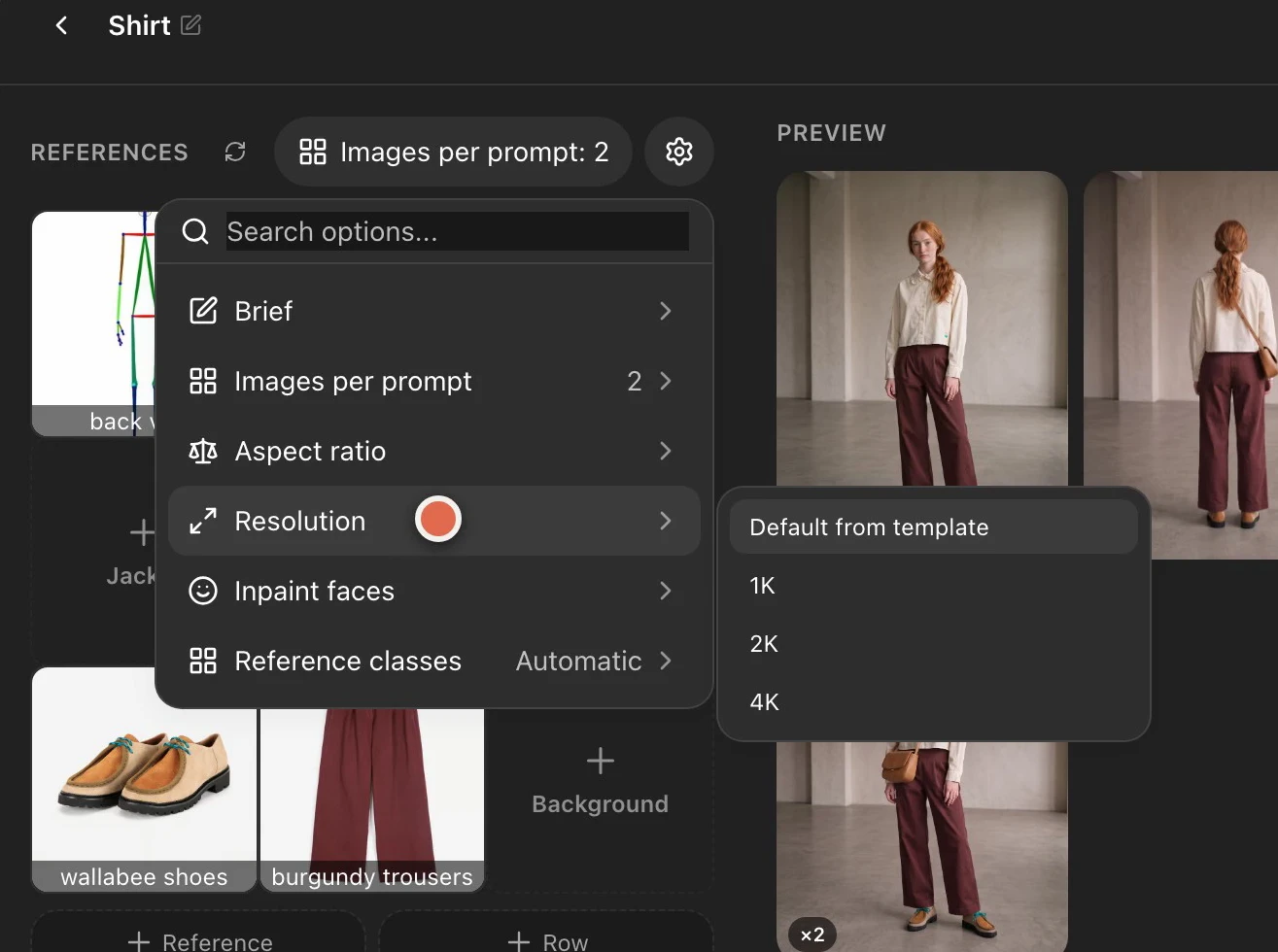The width and height of the screenshot is (1278, 952).
Task: Expand the Brief submenu chevron
Action: [x=666, y=311]
